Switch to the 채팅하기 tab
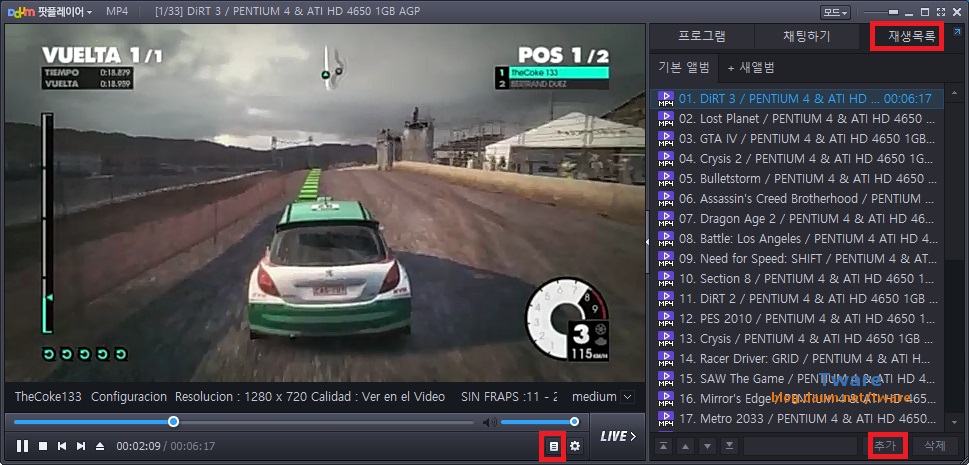Viewport: 969px width, 465px height. tap(806, 36)
